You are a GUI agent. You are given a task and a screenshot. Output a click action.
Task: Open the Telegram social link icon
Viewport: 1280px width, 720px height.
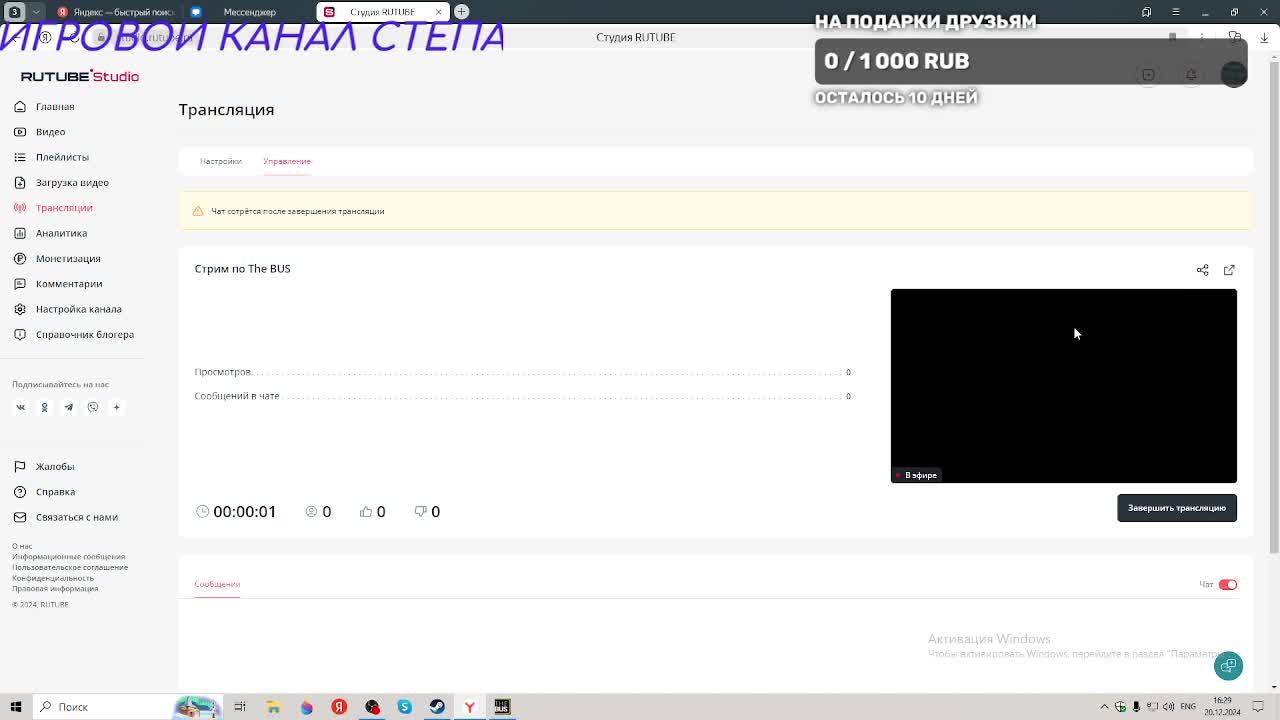68,407
